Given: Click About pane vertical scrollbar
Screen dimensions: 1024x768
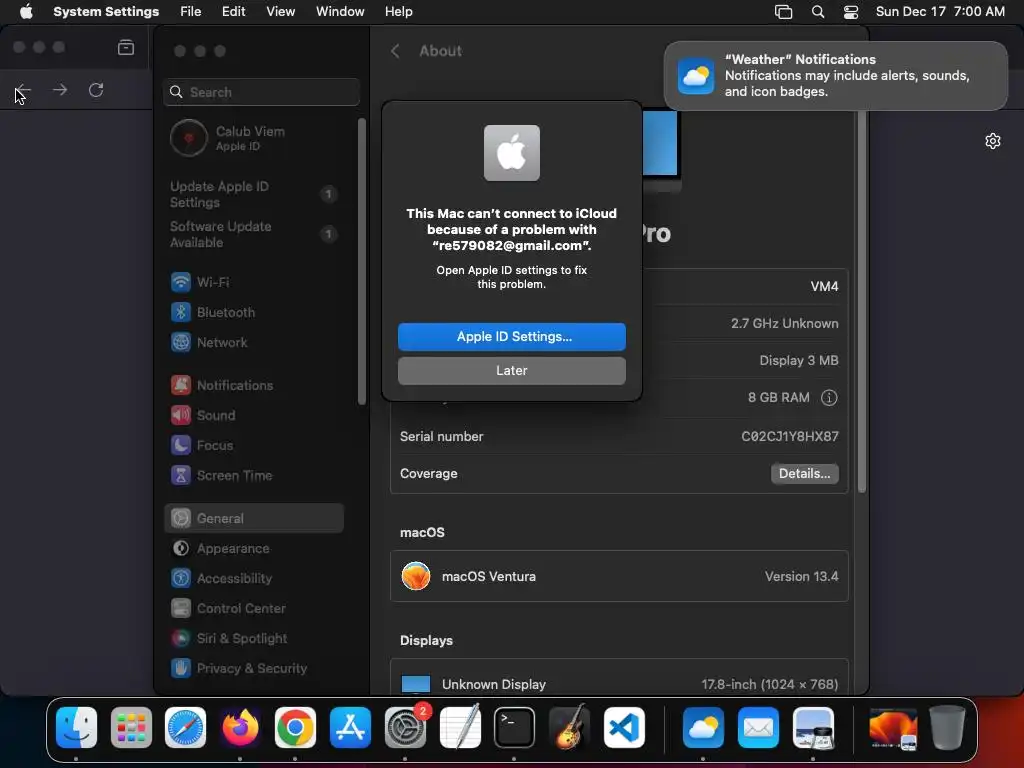Looking at the screenshot, I should click(x=861, y=300).
